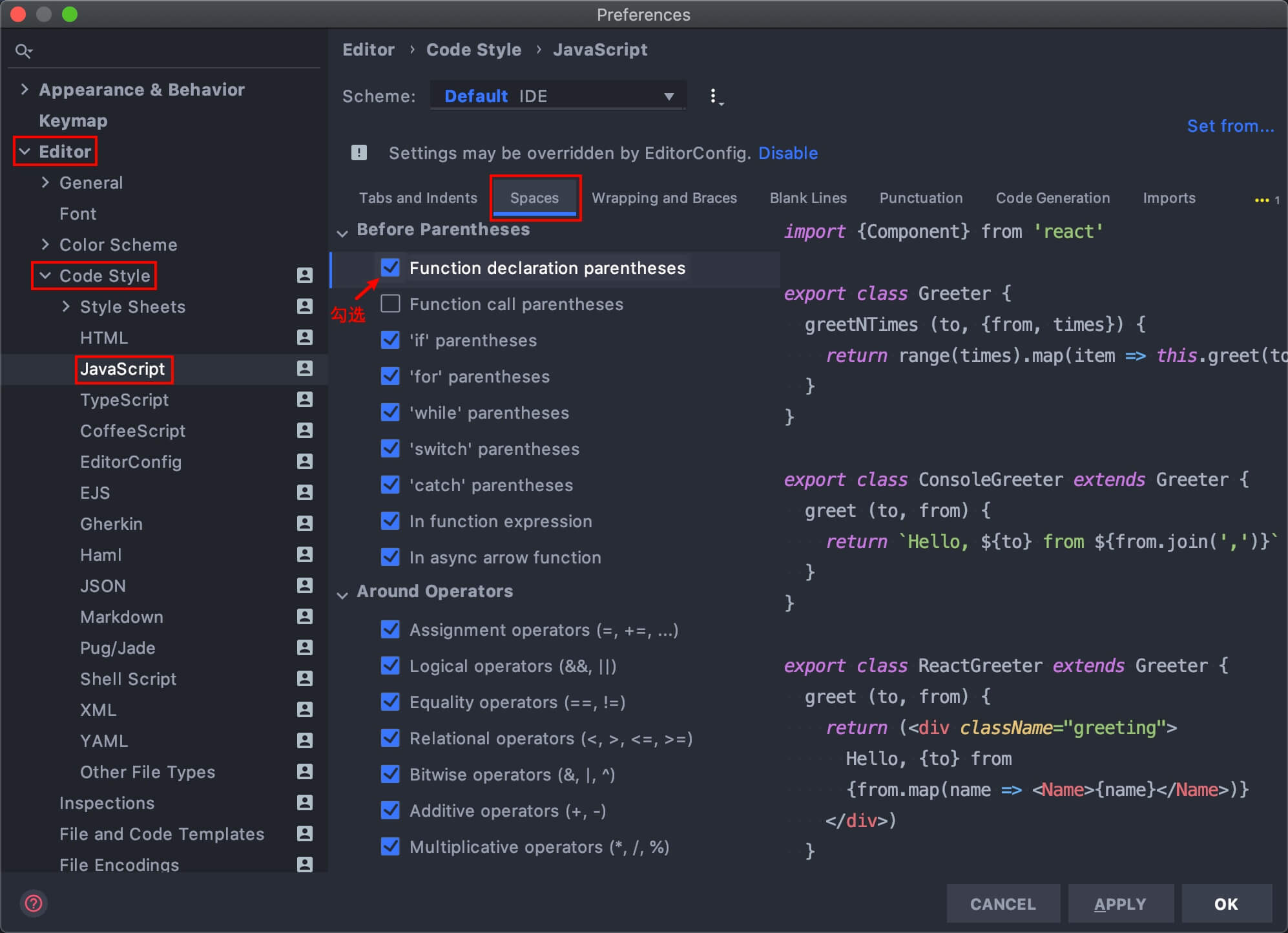1288x933 pixels.
Task: Collapse Before Parentheses group
Action: click(x=343, y=231)
